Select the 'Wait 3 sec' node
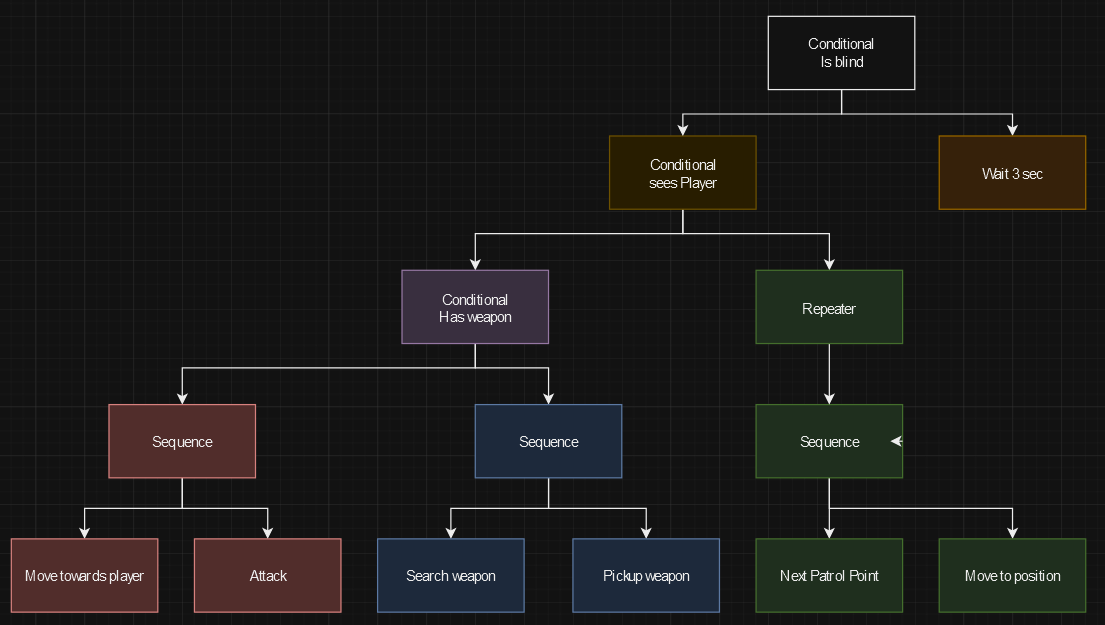Screen dimensions: 1105x625 1011,173
